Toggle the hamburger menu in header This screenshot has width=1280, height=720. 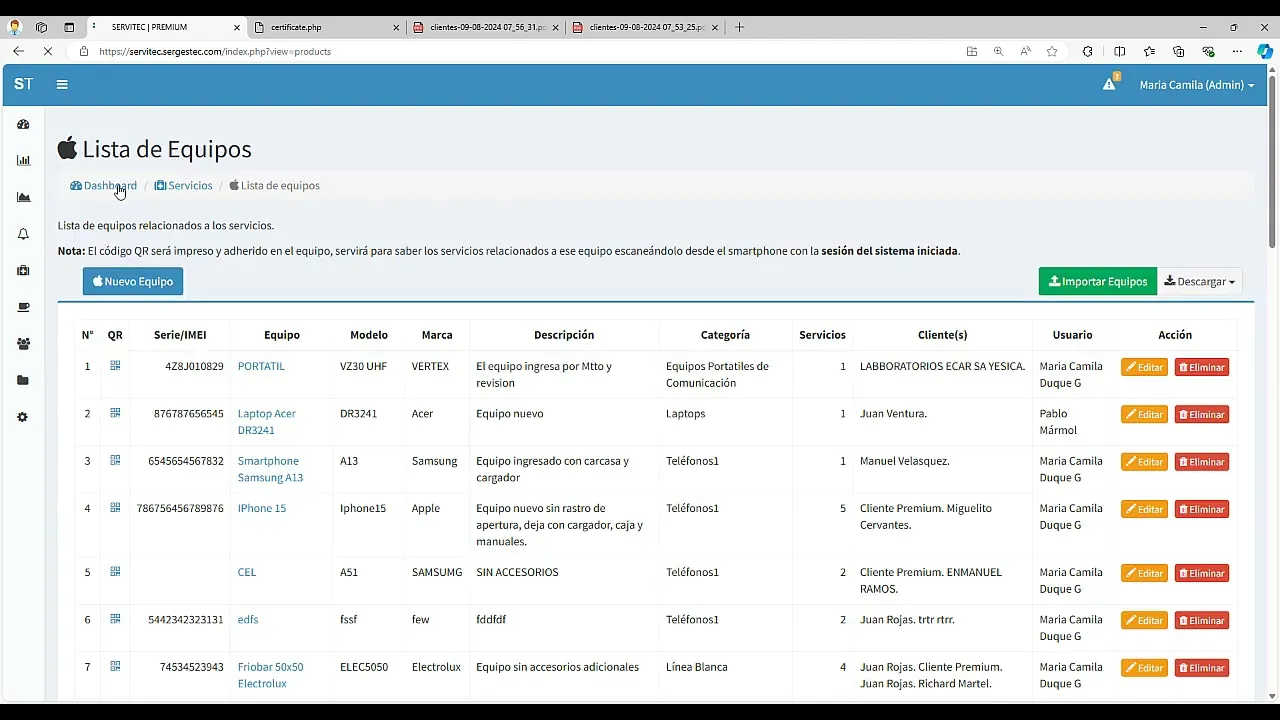click(x=62, y=85)
